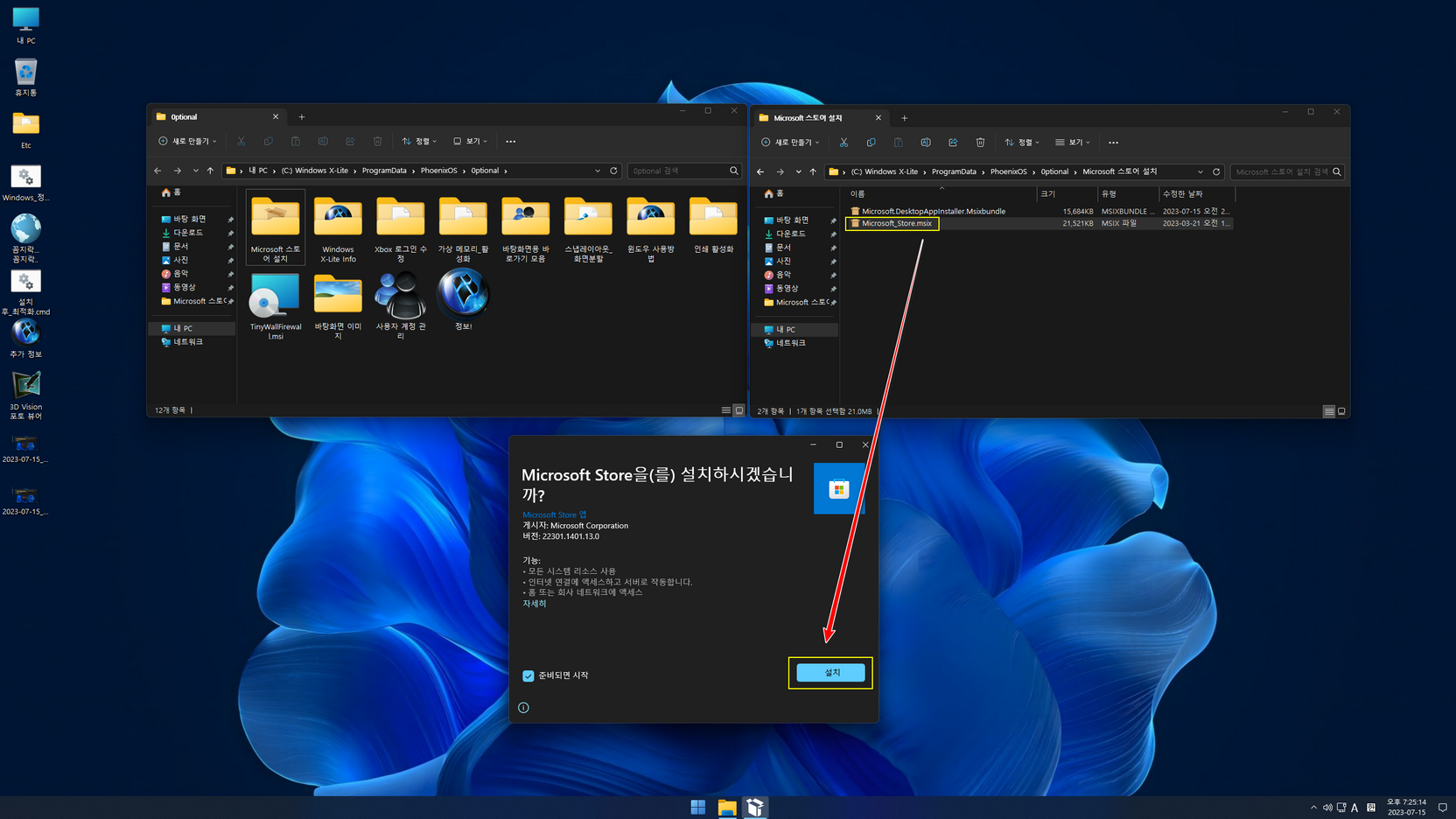Open File Explorer from the taskbar
Viewport: 1456px width, 819px height.
pos(726,807)
